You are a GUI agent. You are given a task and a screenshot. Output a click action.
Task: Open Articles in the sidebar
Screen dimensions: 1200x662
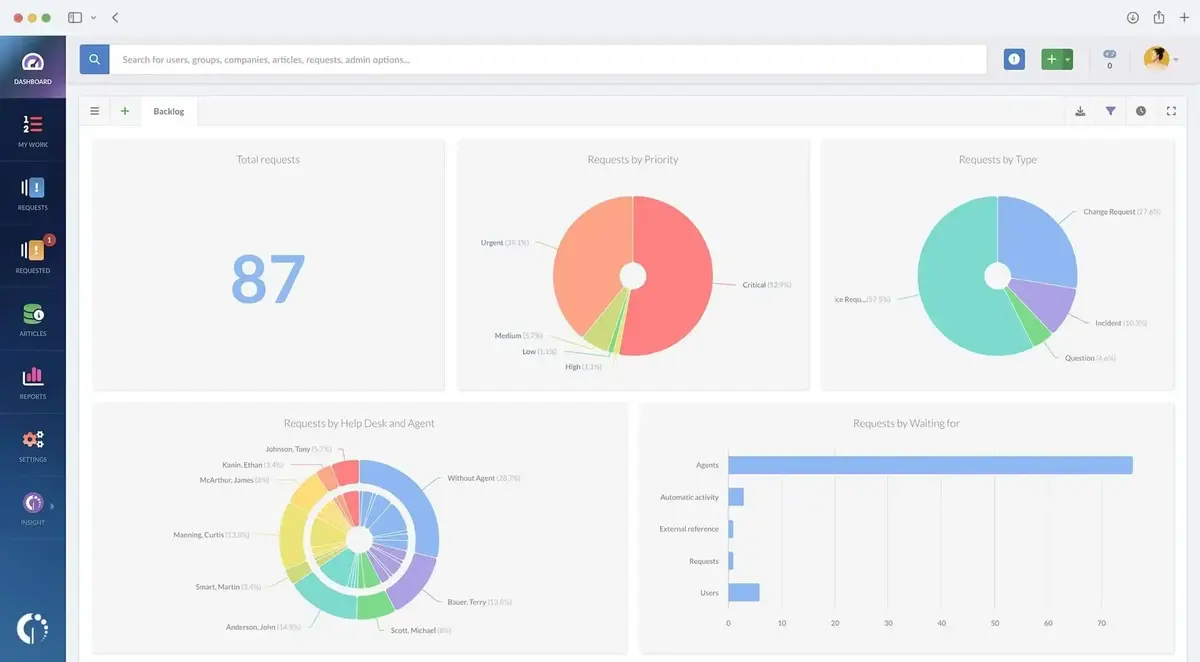pos(33,320)
